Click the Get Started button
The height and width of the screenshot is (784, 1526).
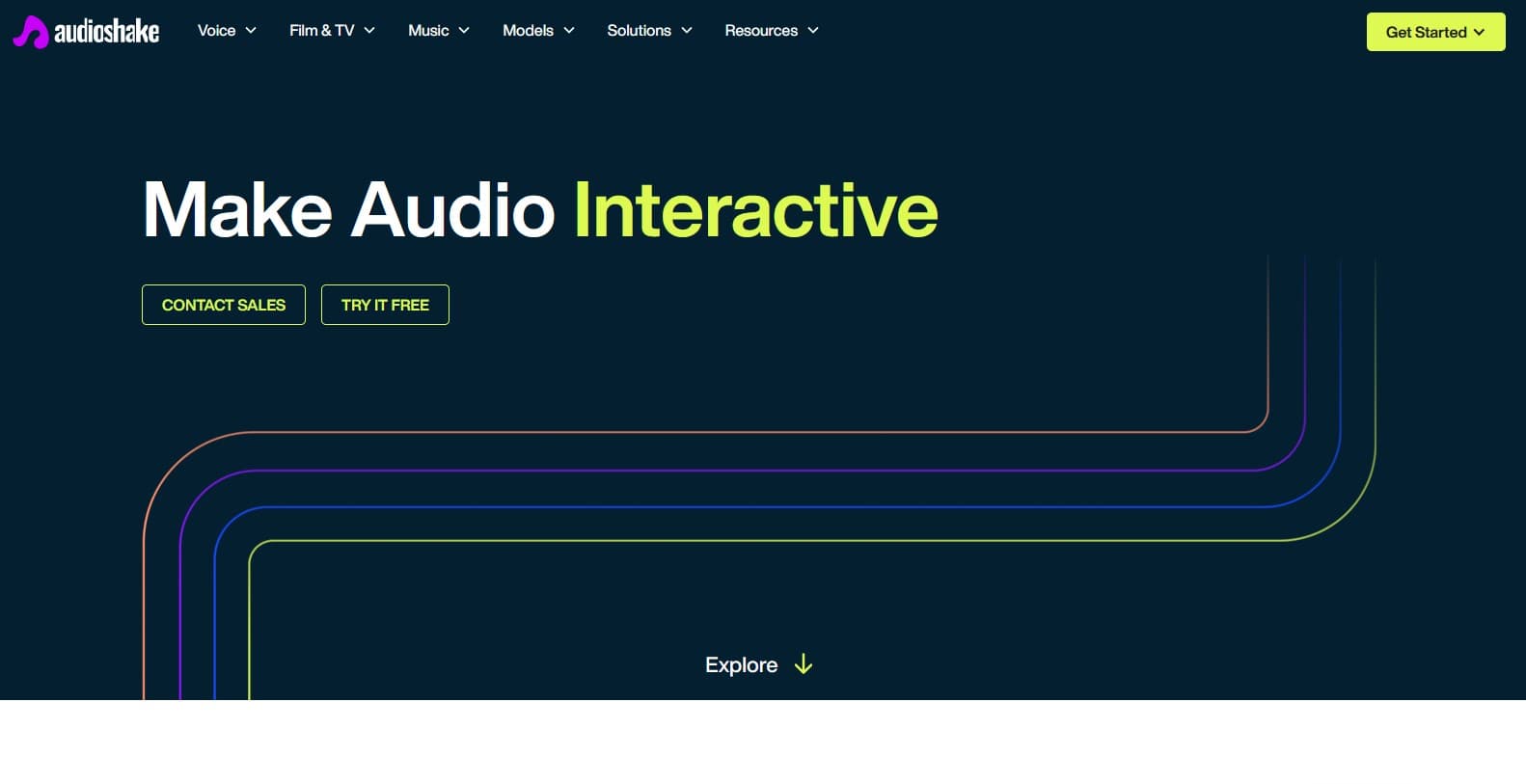click(x=1435, y=32)
